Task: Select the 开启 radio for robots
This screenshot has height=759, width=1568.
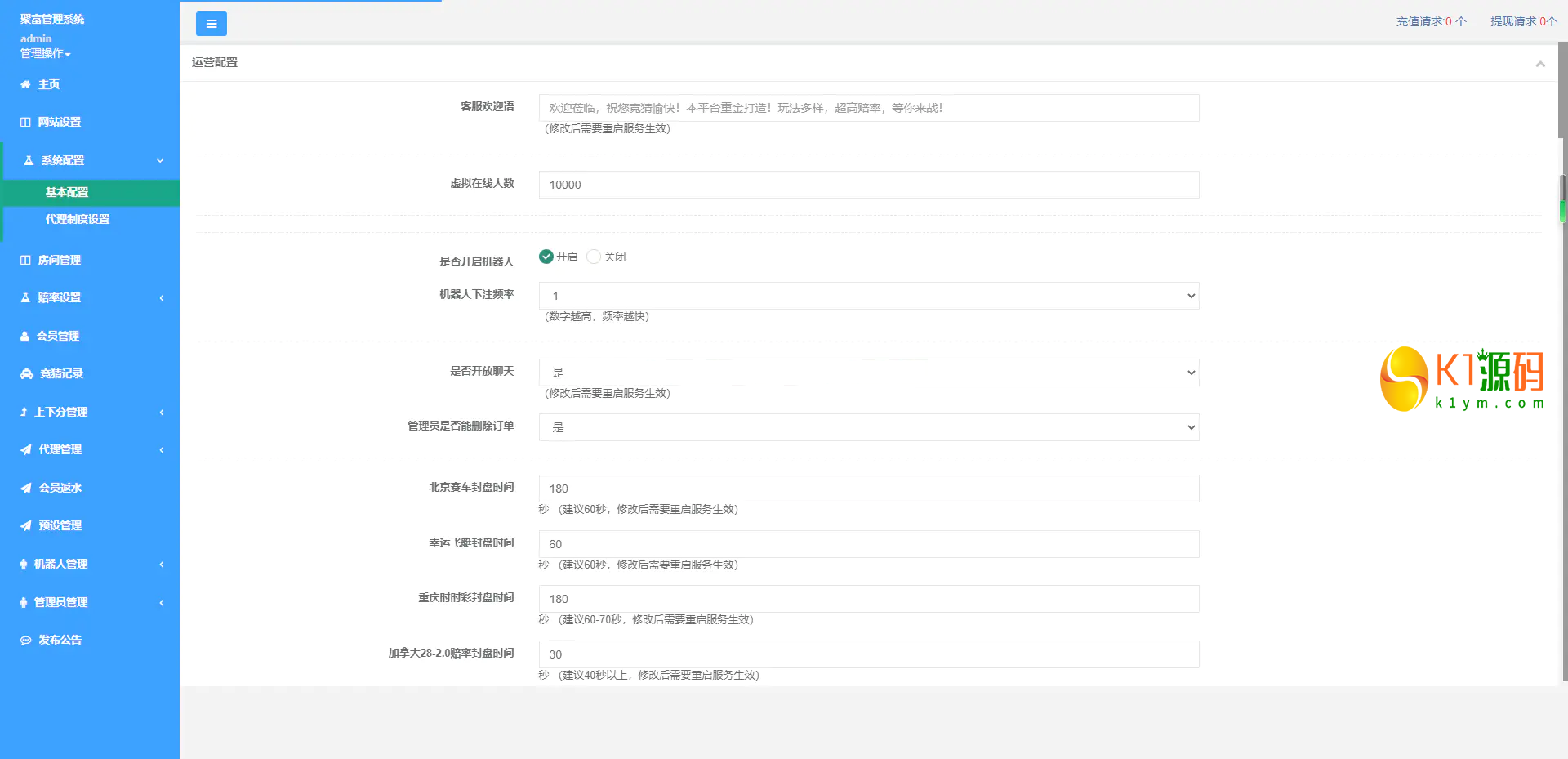Action: point(546,257)
